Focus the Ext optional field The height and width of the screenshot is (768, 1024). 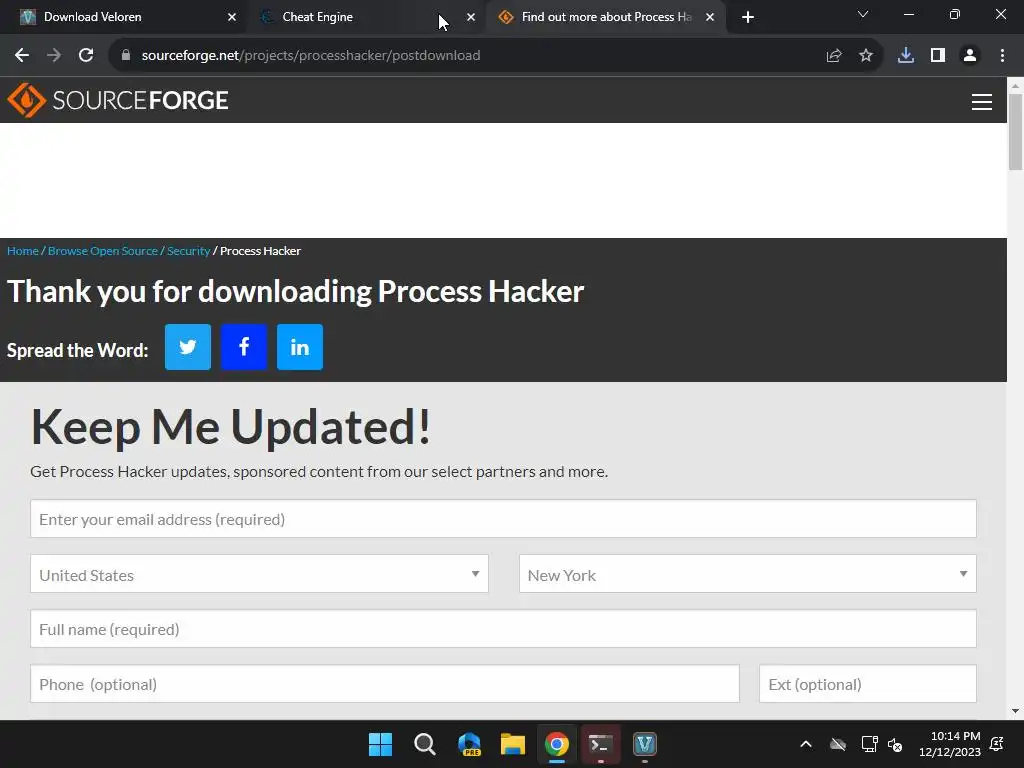pyautogui.click(x=868, y=684)
